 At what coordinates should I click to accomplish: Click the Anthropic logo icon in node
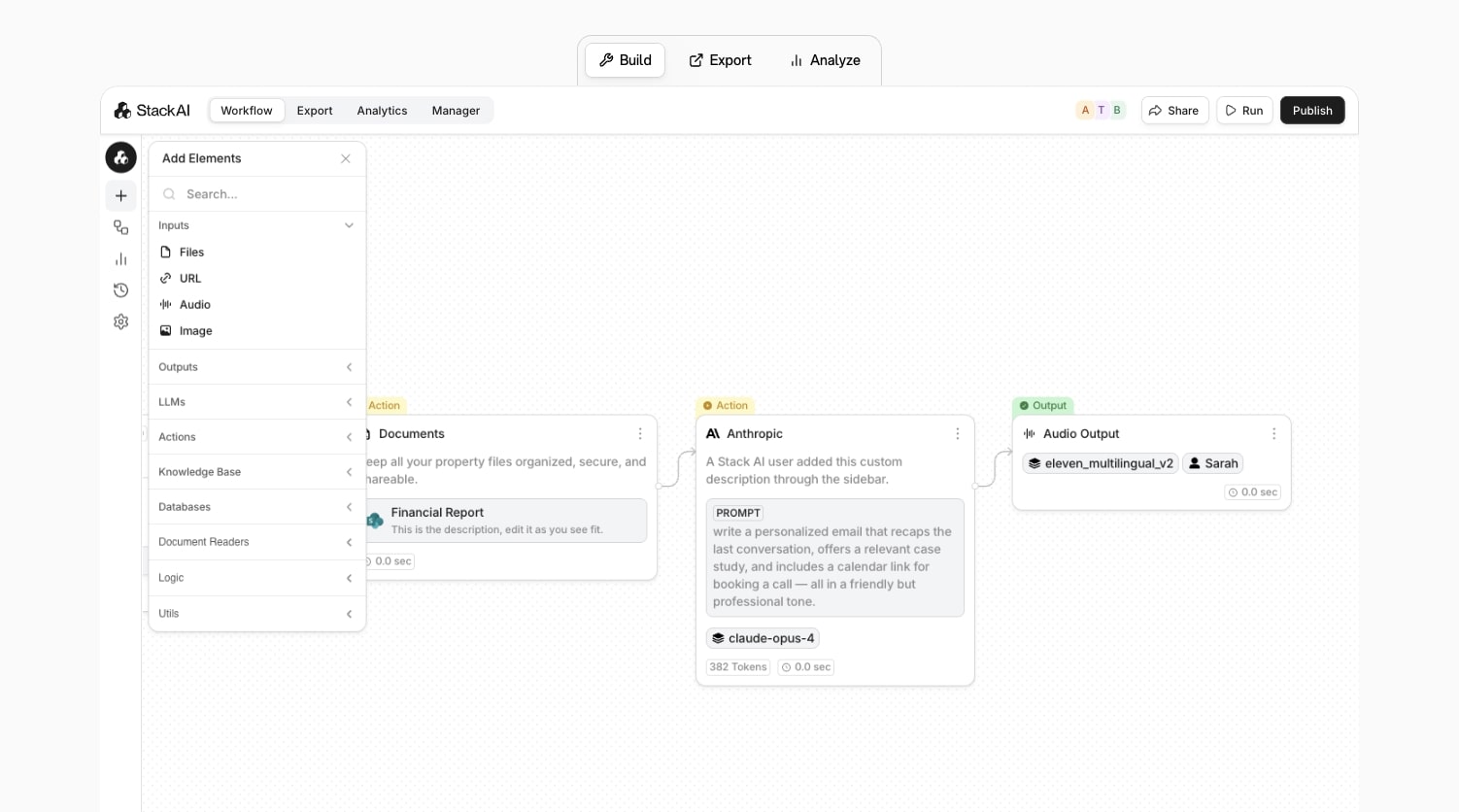tap(713, 434)
